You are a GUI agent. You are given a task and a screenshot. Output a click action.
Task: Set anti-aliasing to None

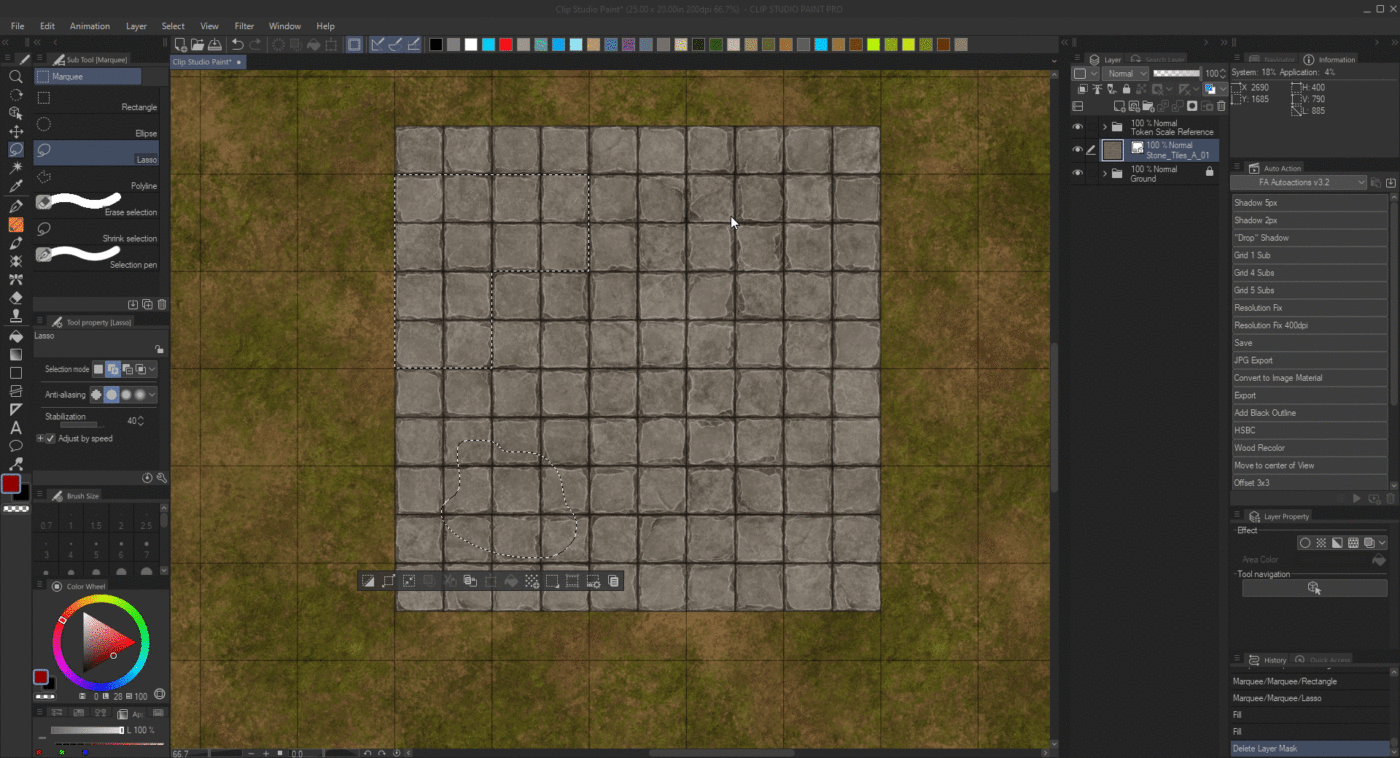[97, 395]
